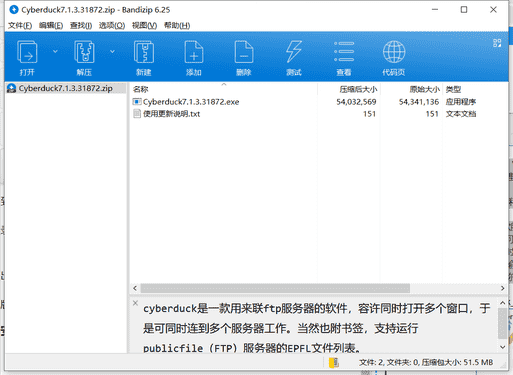Click the 应用程序 type cell
Image resolution: width=513 pixels, height=375 pixels.
461,102
